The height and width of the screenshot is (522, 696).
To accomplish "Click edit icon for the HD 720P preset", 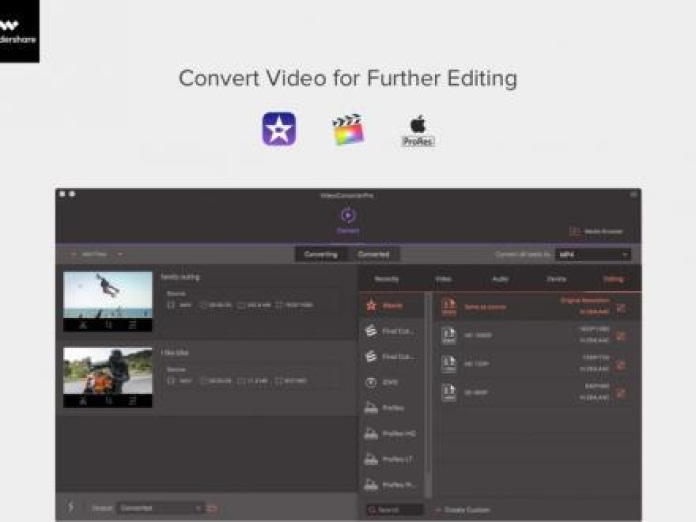I will 621,365.
